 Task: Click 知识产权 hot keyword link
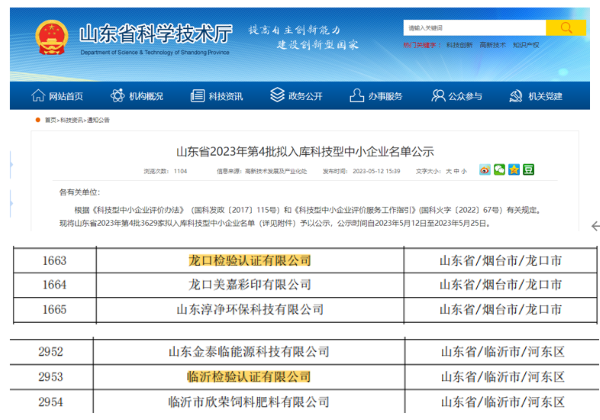(526, 45)
